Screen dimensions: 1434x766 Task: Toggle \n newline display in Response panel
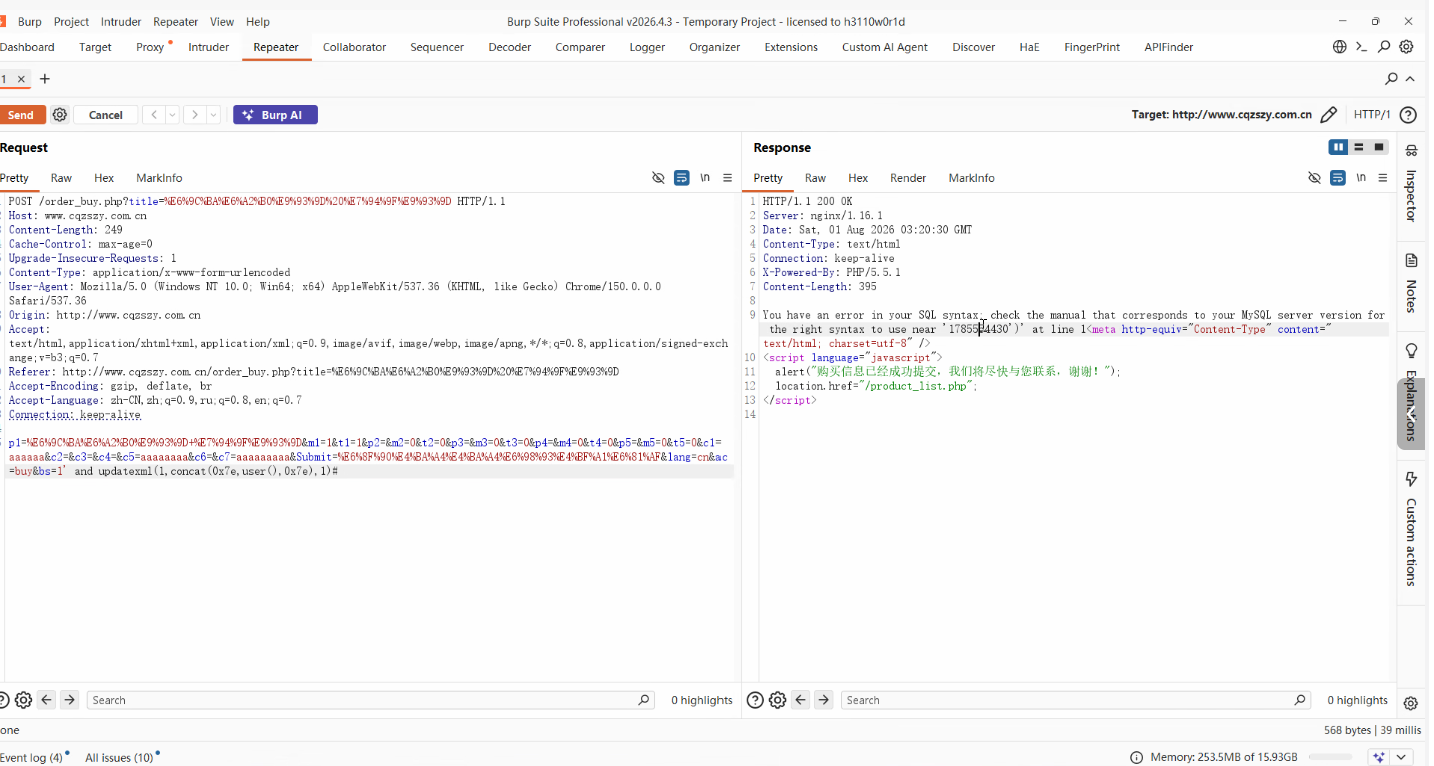pos(1361,178)
